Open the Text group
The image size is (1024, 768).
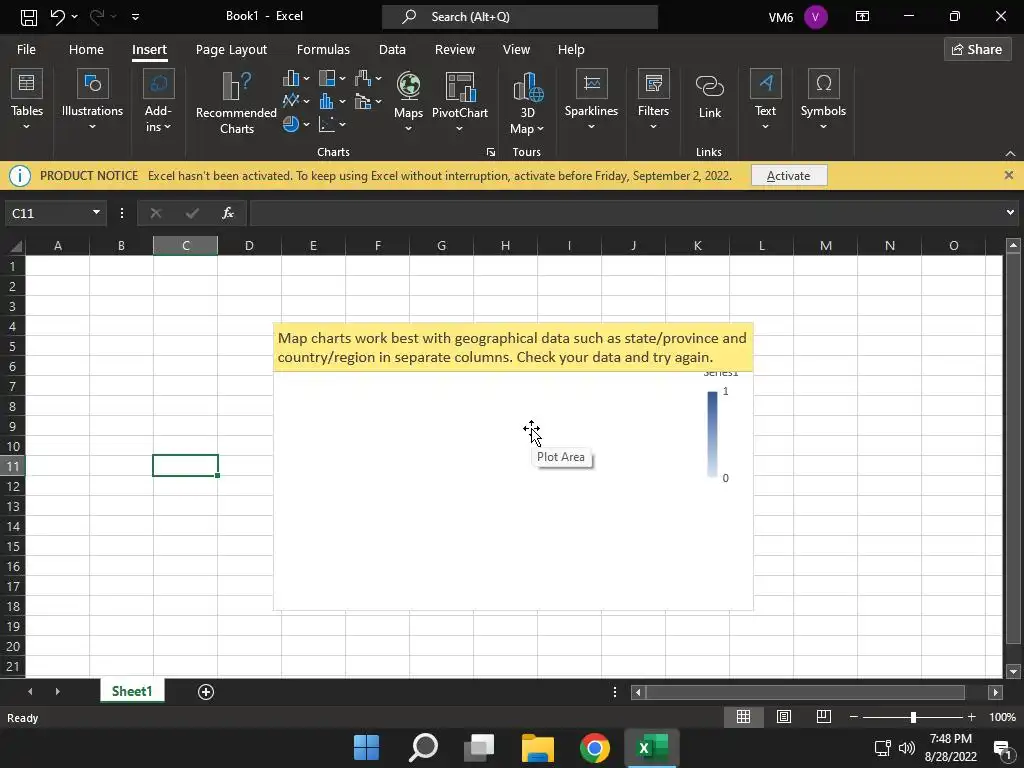pos(765,99)
